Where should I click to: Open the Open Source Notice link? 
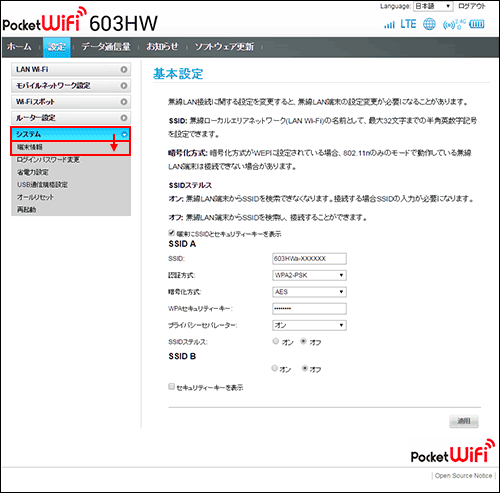463,476
